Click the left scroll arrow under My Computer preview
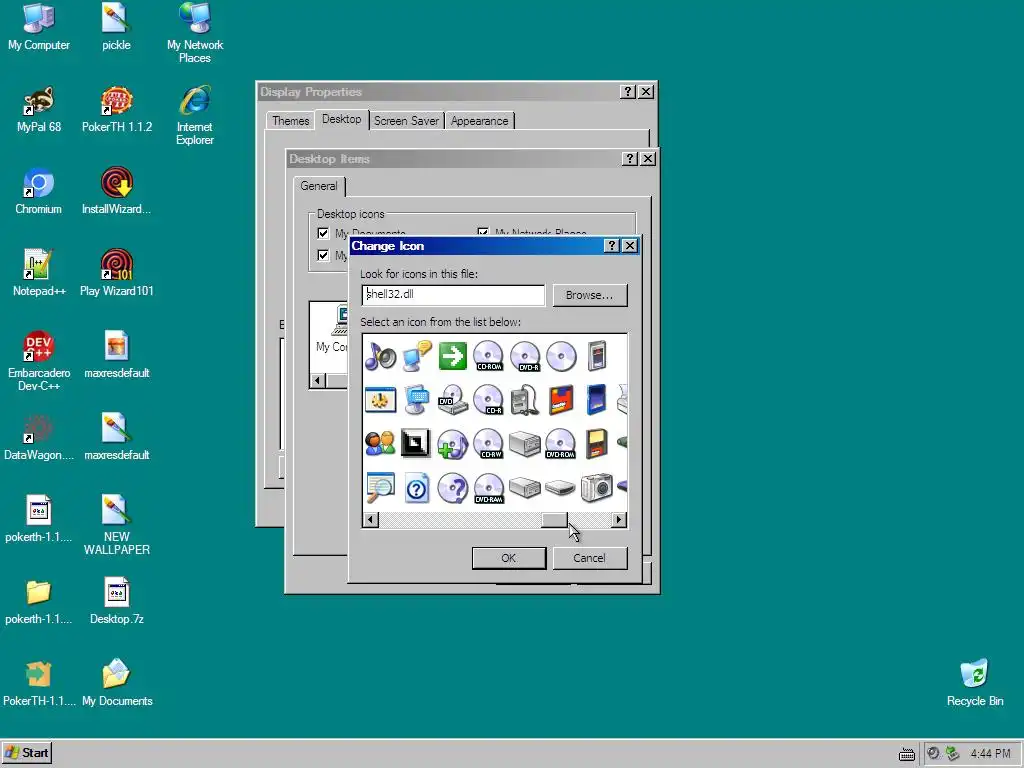 click(318, 381)
